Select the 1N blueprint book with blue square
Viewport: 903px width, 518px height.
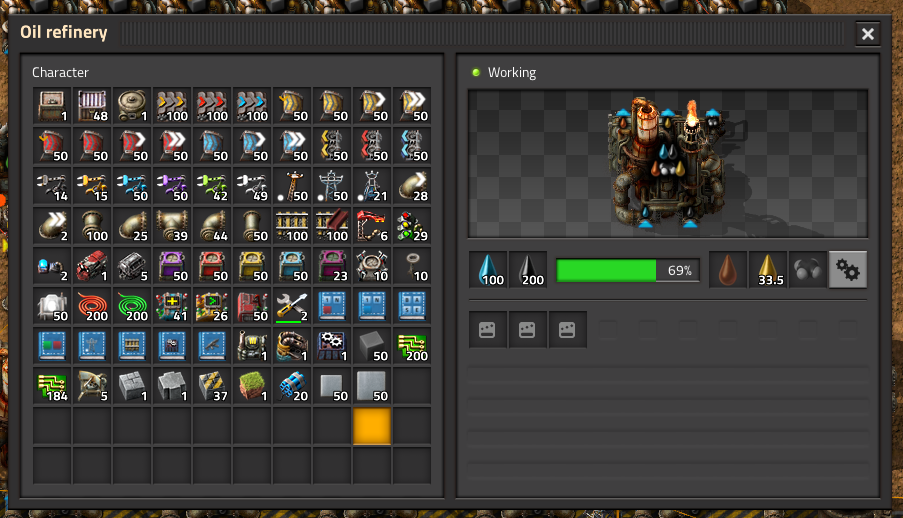(x=372, y=307)
